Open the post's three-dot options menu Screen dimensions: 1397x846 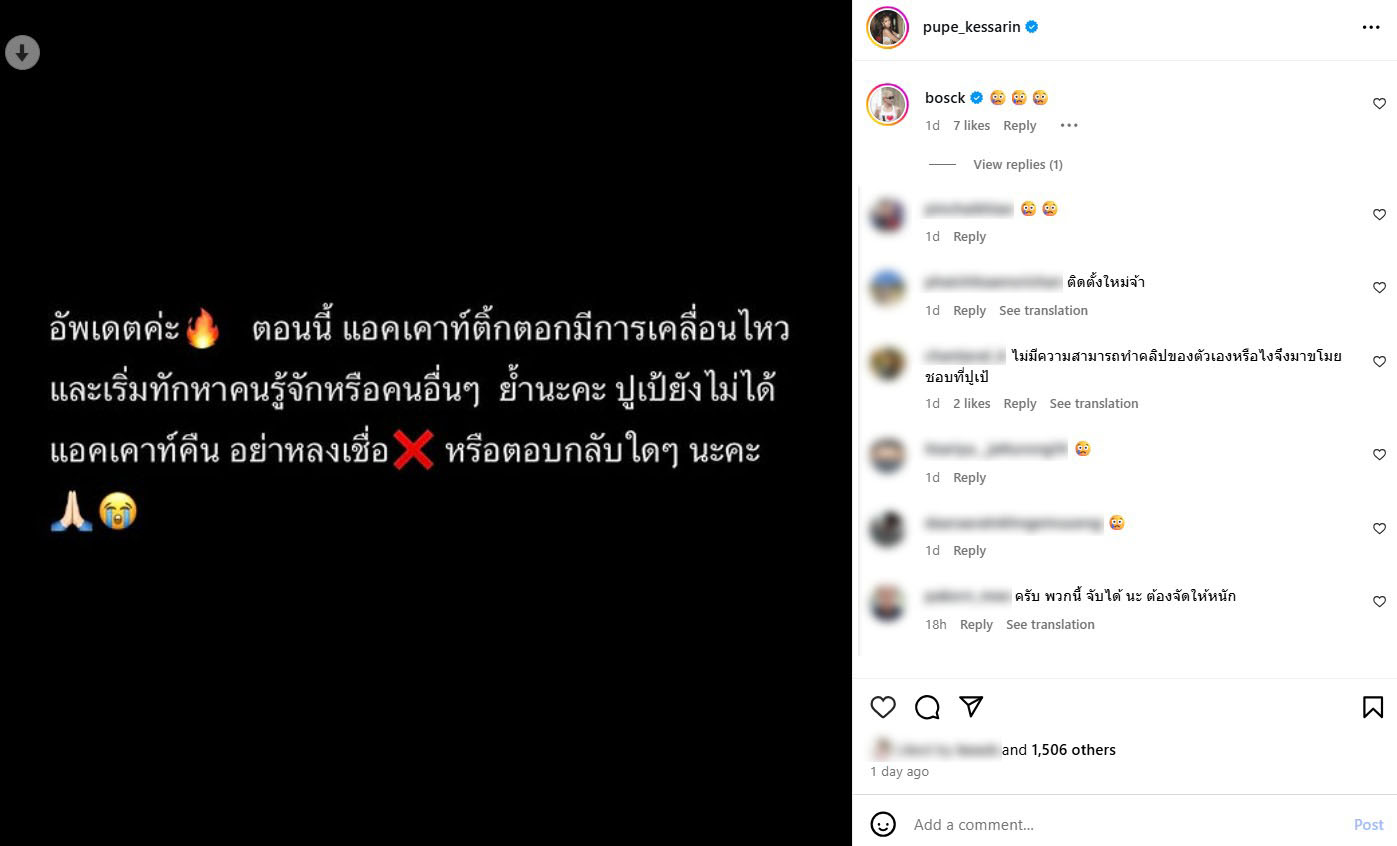(x=1371, y=27)
